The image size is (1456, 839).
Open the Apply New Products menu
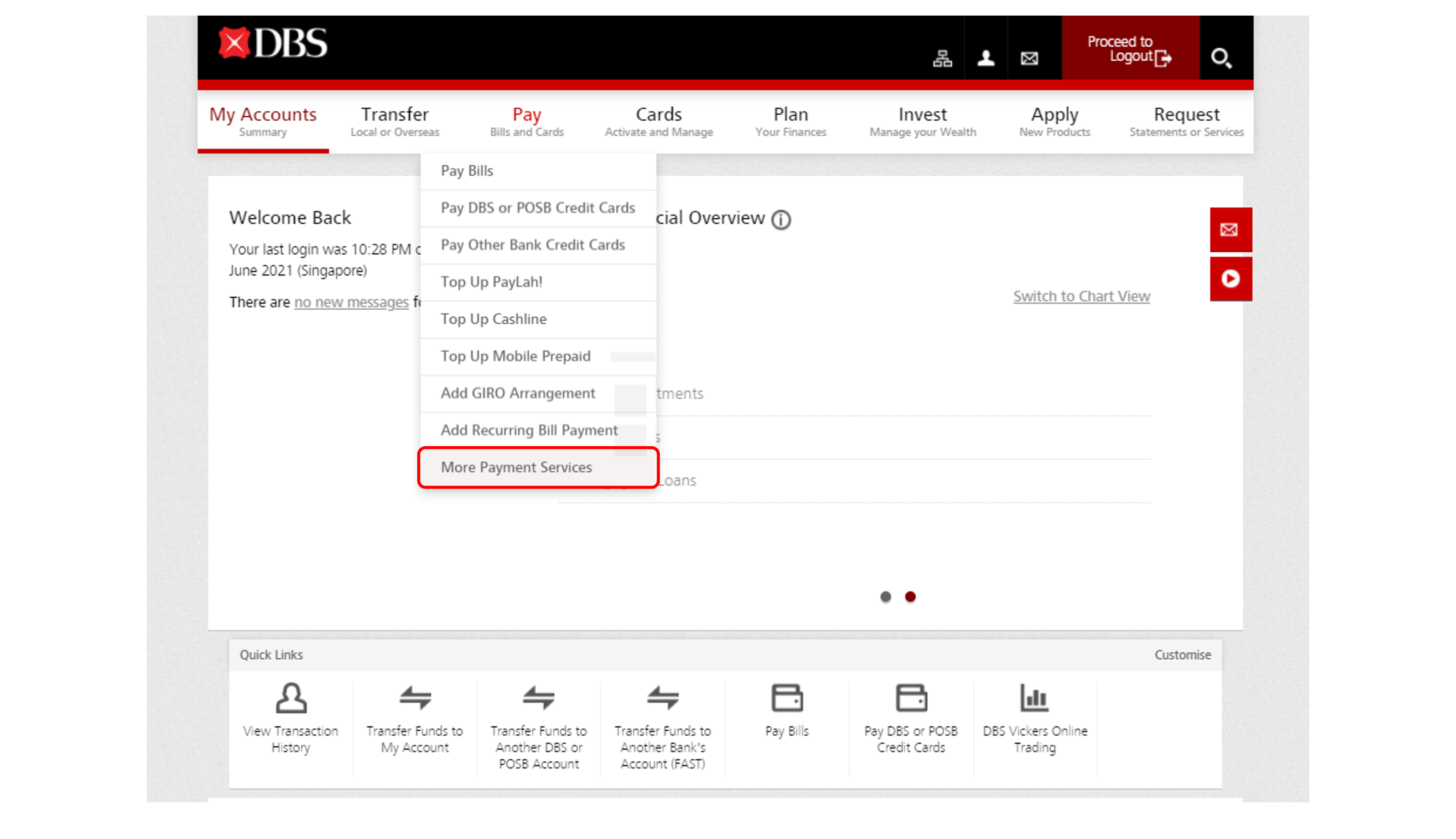pos(1055,122)
